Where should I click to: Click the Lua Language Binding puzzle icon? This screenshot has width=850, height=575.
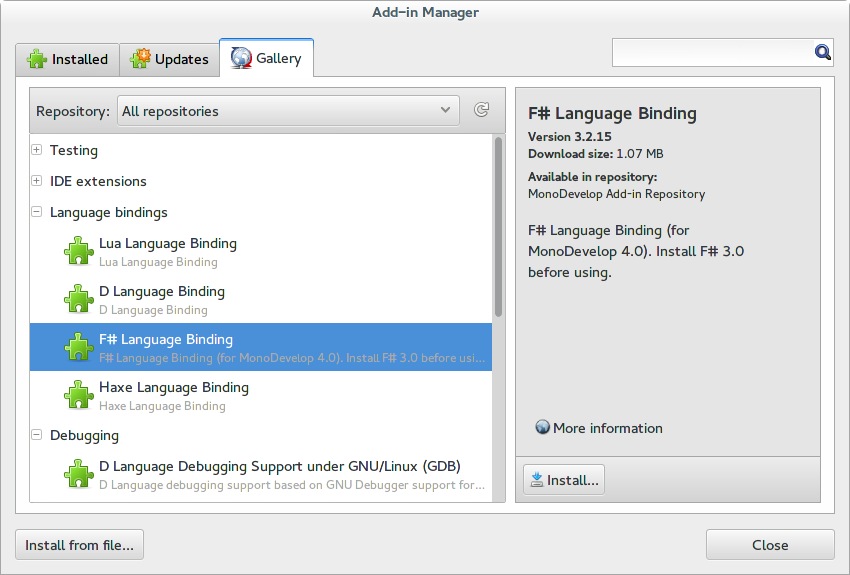click(x=79, y=251)
